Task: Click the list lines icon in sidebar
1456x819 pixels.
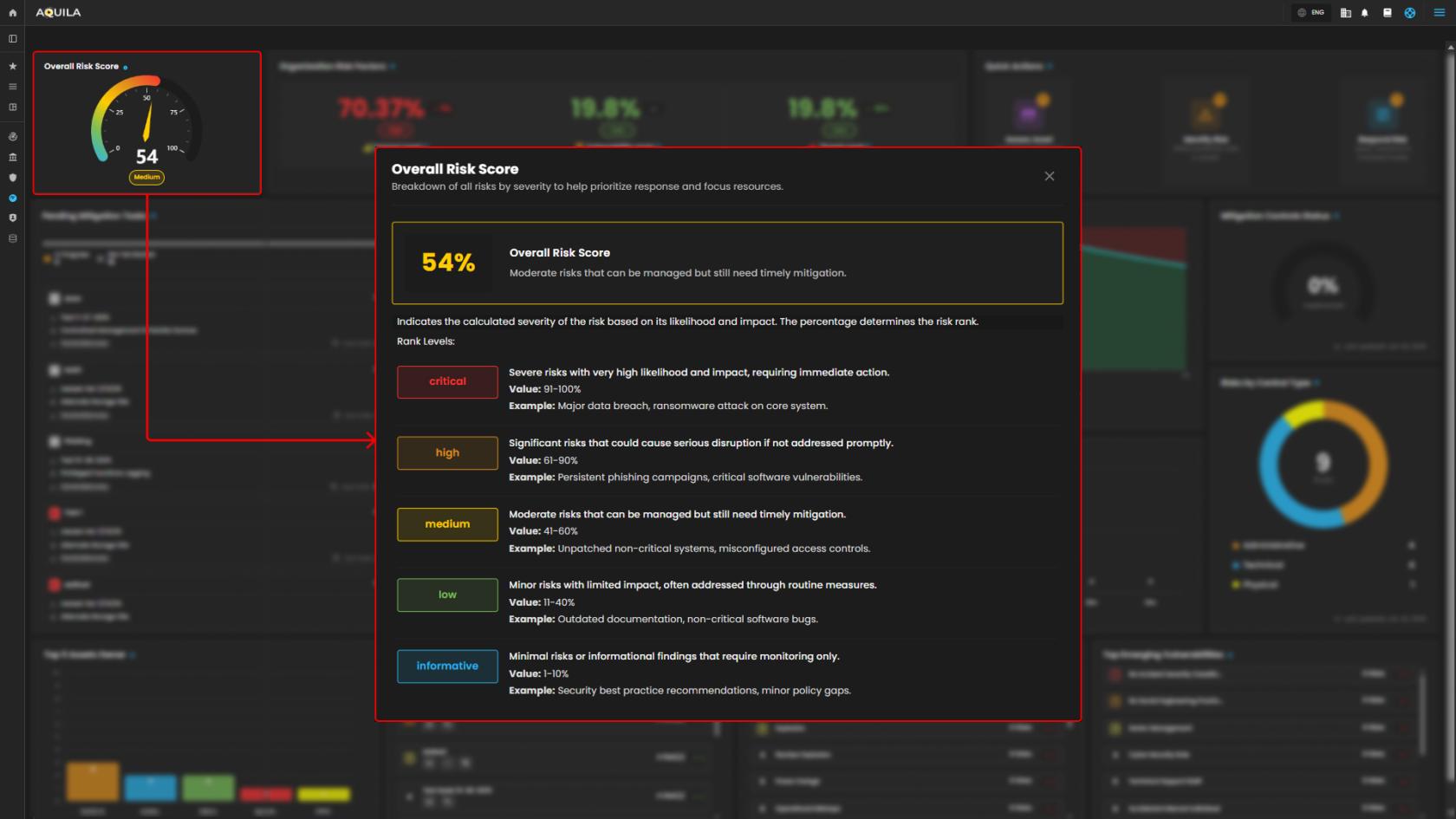Action: point(12,87)
